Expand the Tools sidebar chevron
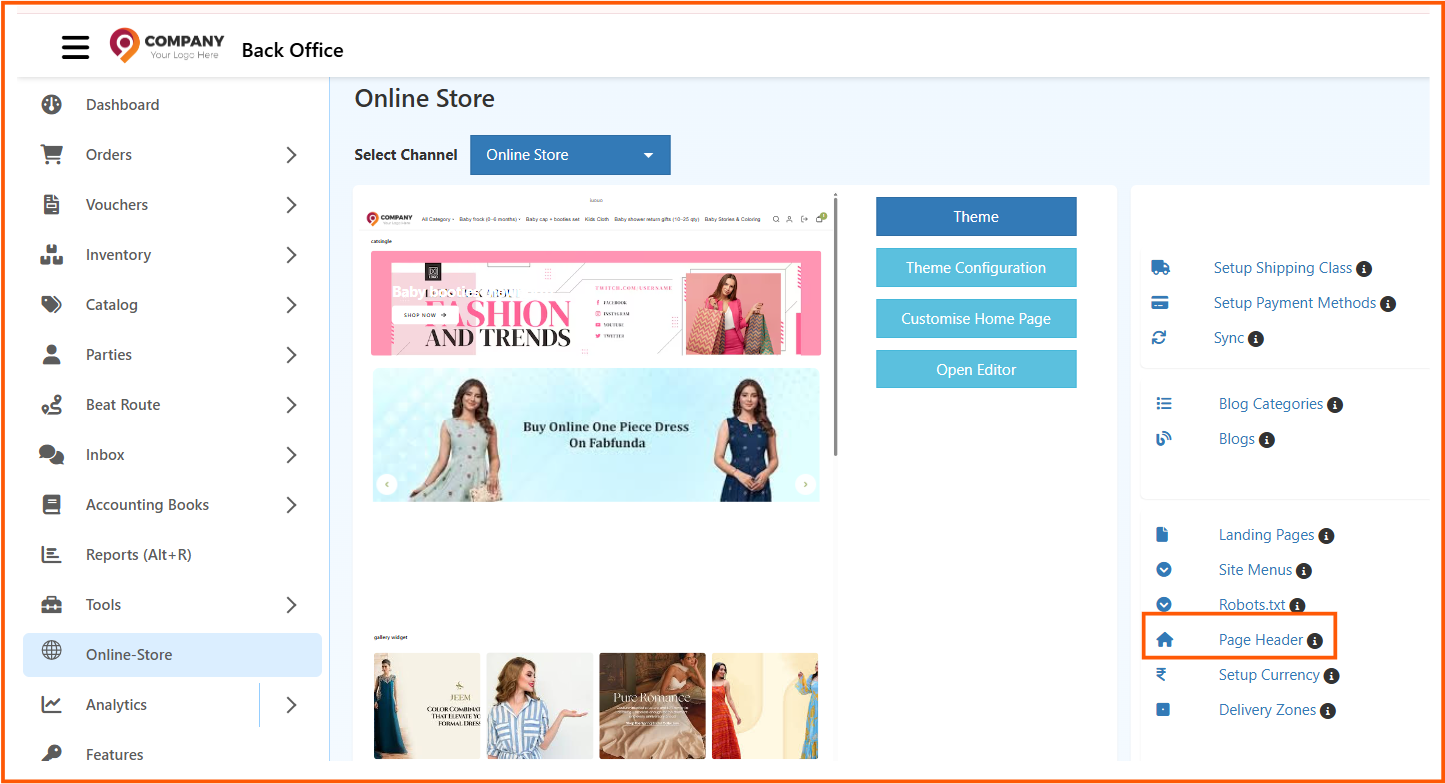Viewport: 1445px width, 784px height. pyautogui.click(x=290, y=604)
